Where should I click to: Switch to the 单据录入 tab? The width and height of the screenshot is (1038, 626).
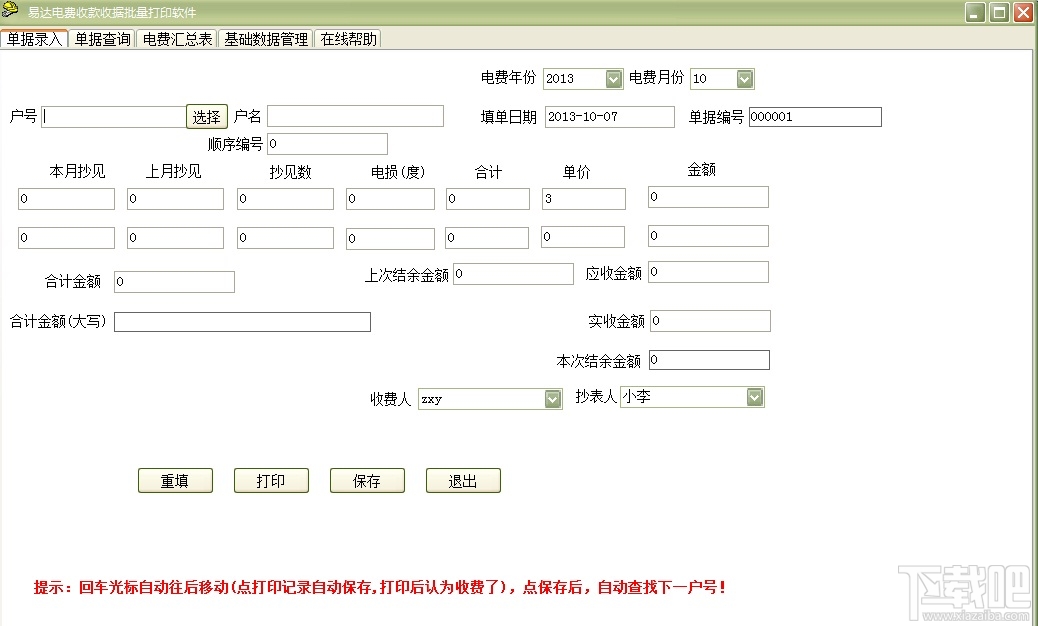click(34, 39)
